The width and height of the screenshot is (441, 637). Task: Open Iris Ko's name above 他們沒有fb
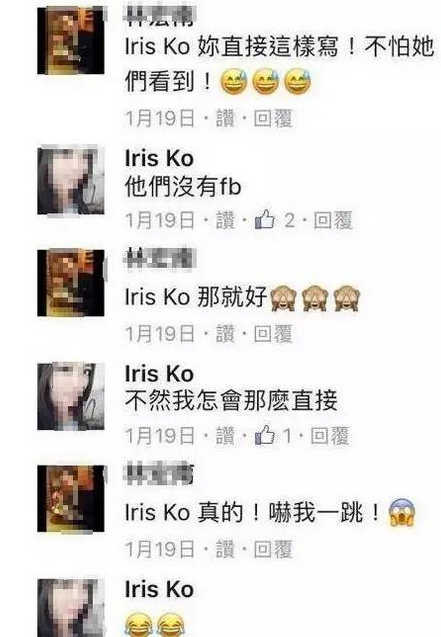pyautogui.click(x=159, y=158)
